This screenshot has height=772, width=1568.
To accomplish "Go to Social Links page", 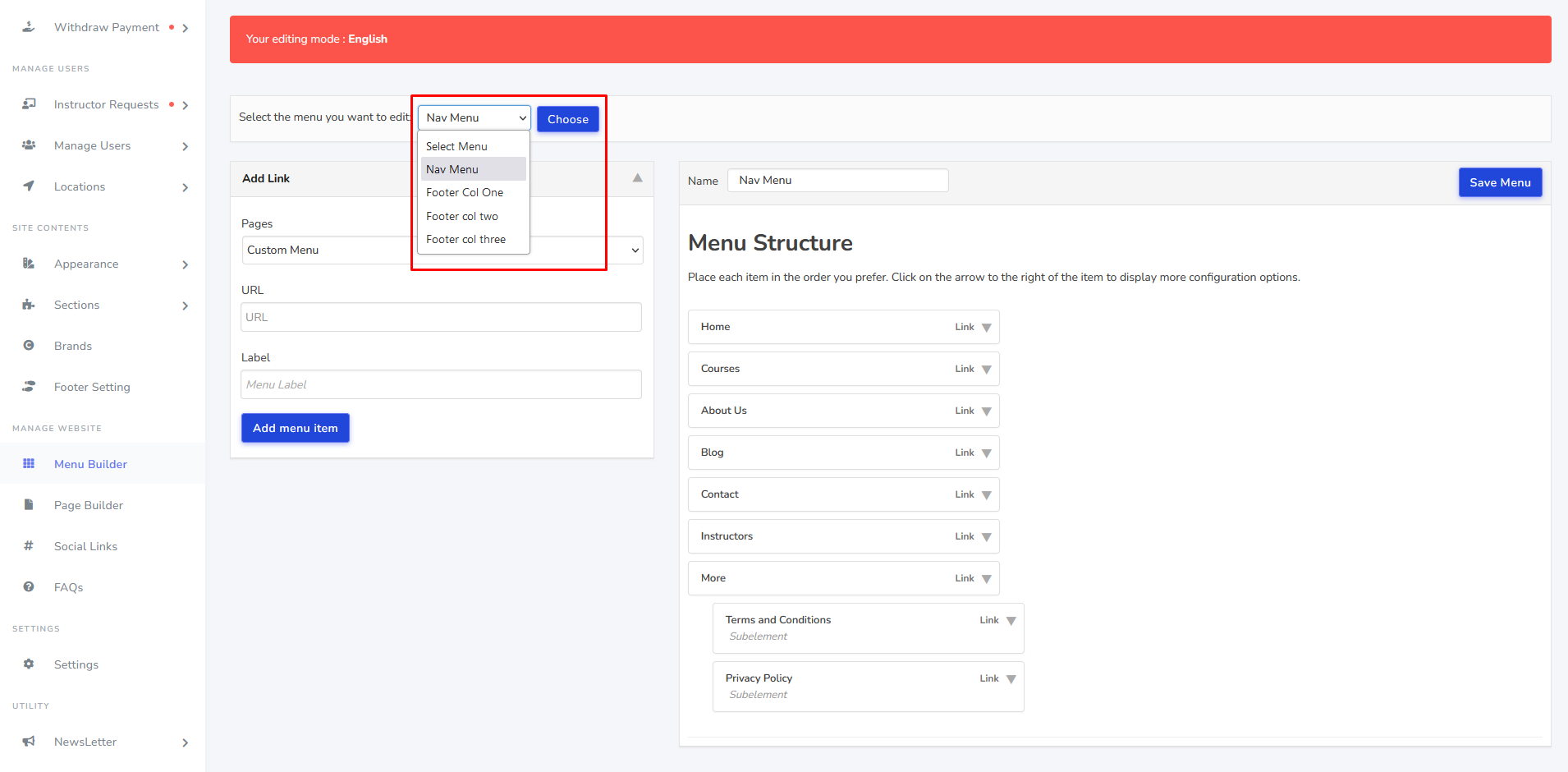I will pos(85,546).
